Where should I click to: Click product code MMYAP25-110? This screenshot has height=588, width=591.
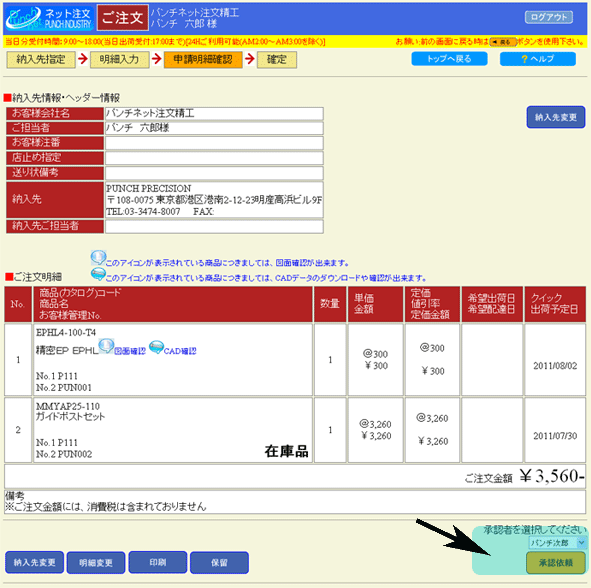[x=68, y=406]
